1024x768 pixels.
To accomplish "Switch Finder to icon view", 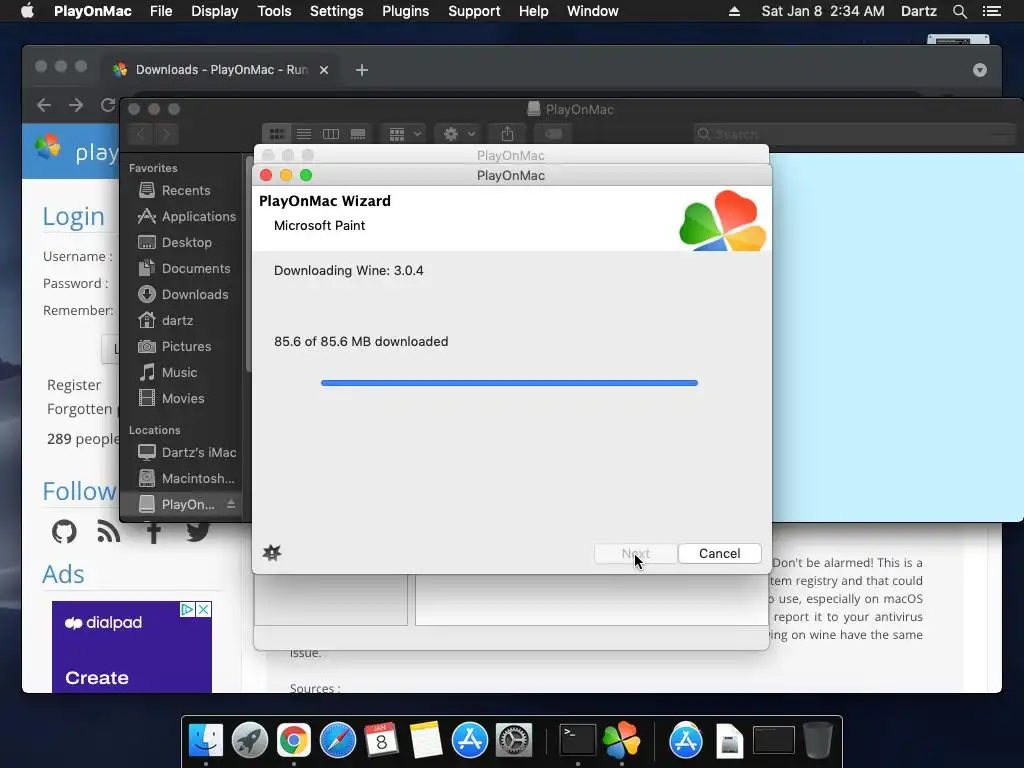I will [x=277, y=134].
